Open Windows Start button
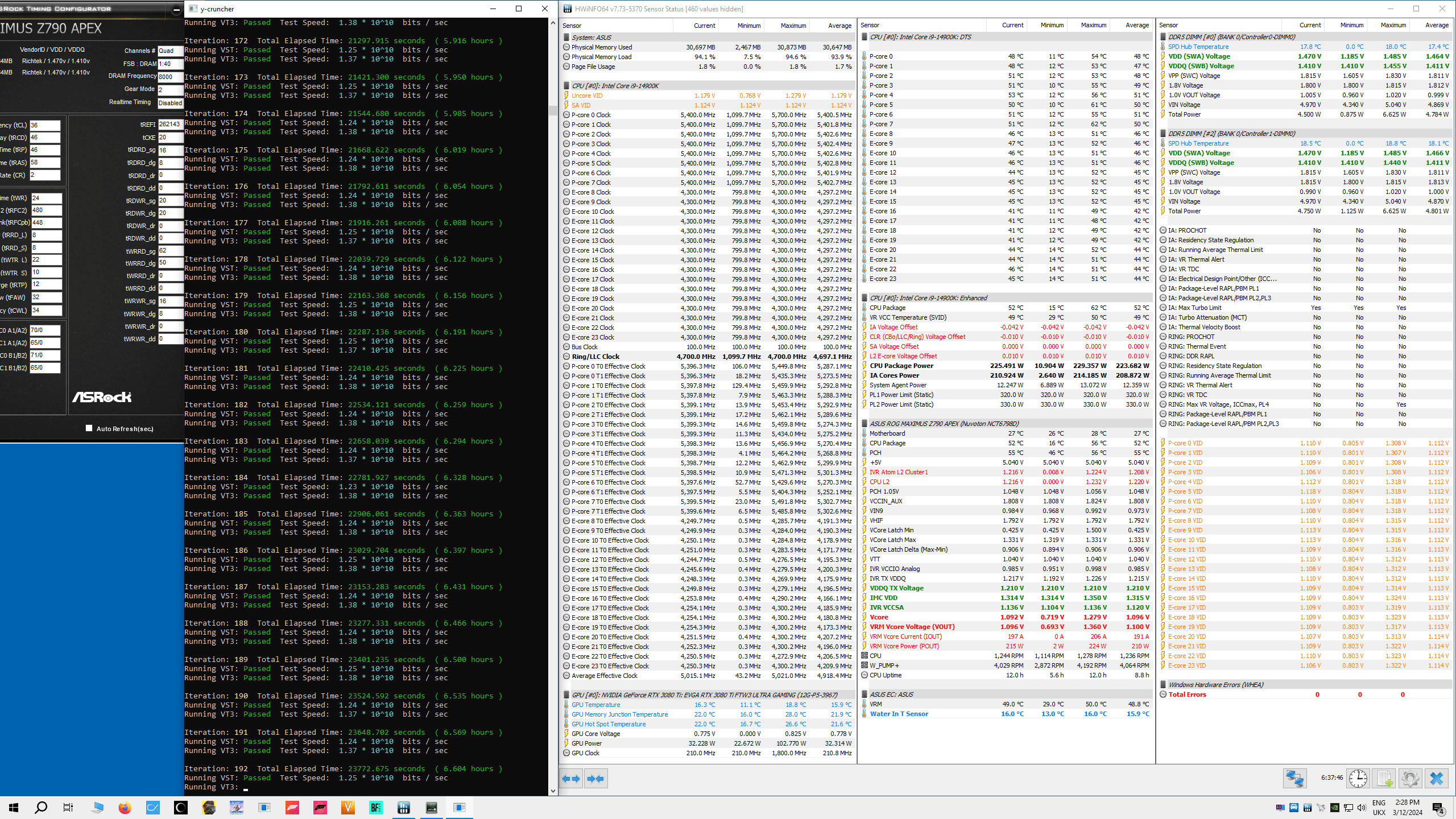The width and height of the screenshot is (1456, 819). point(14,808)
